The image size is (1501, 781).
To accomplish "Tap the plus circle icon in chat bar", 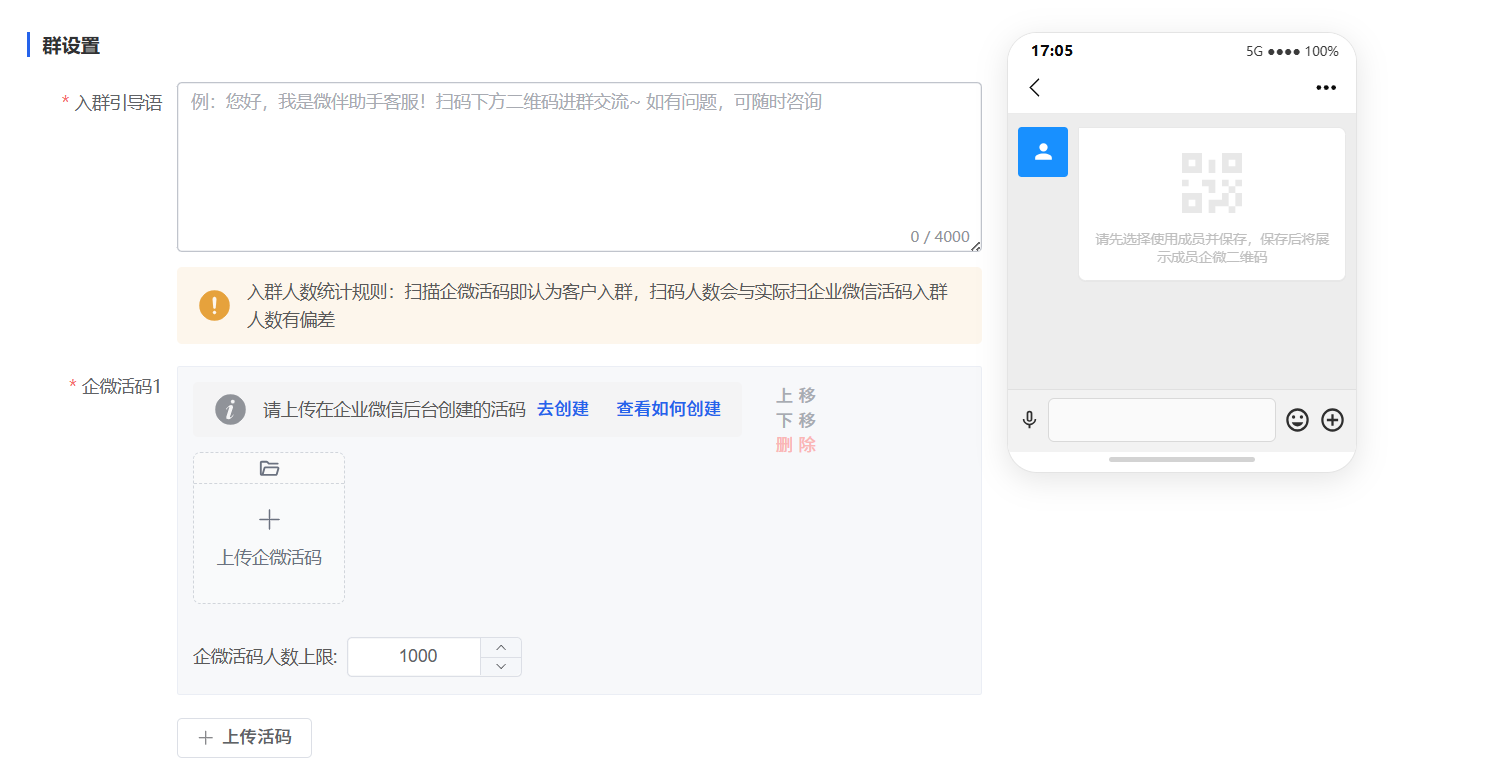I will pyautogui.click(x=1332, y=420).
